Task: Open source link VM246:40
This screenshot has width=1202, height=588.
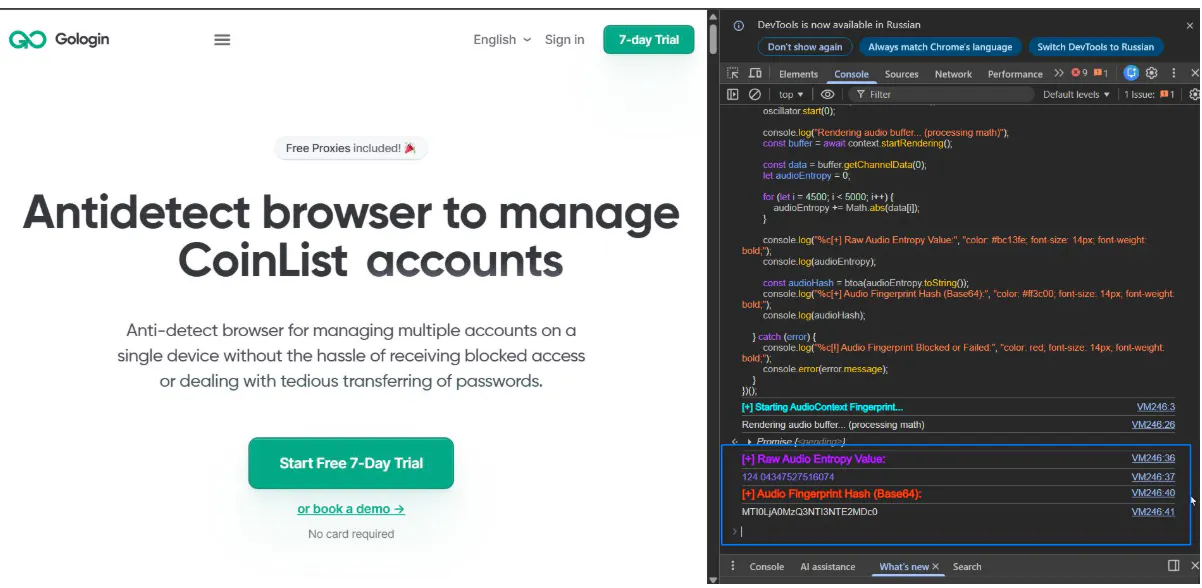Action: coord(1153,493)
